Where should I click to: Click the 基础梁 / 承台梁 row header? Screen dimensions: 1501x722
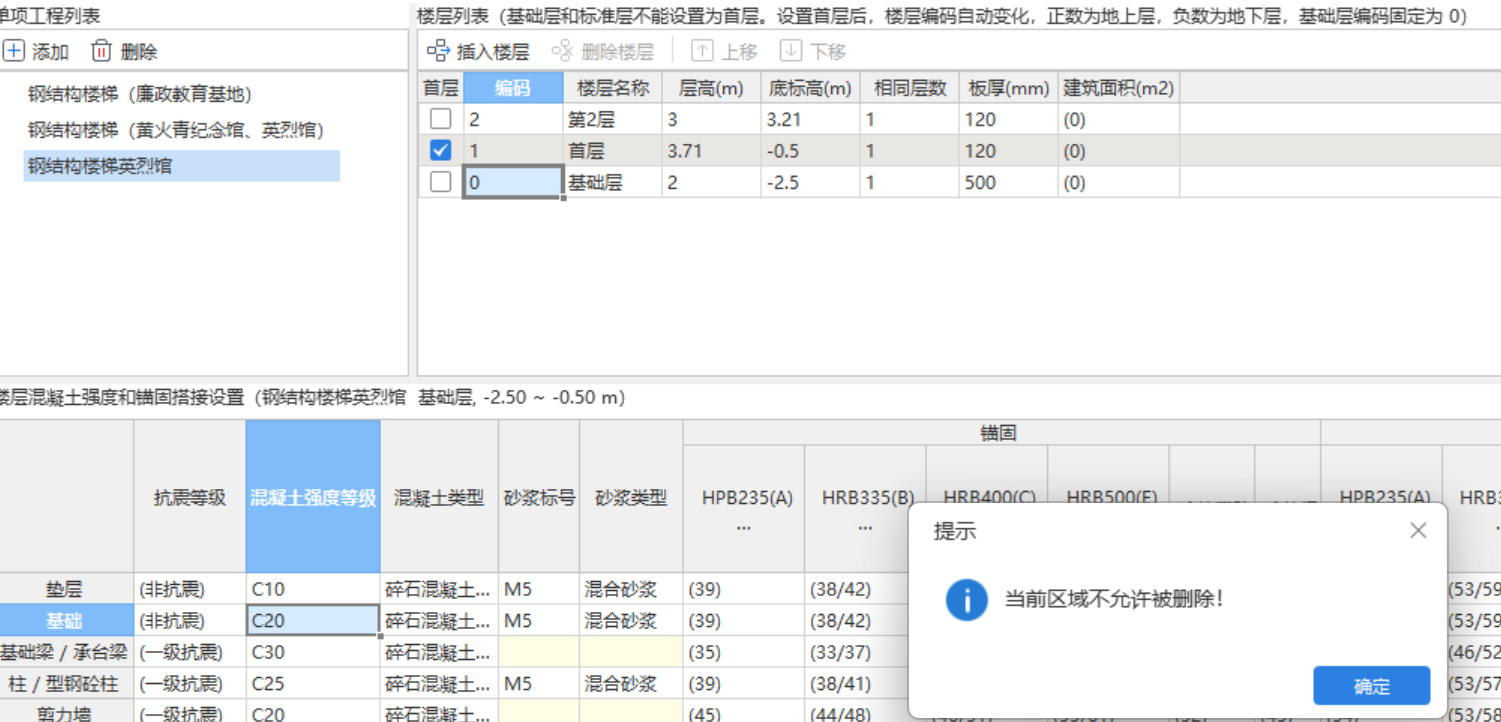coord(66,652)
